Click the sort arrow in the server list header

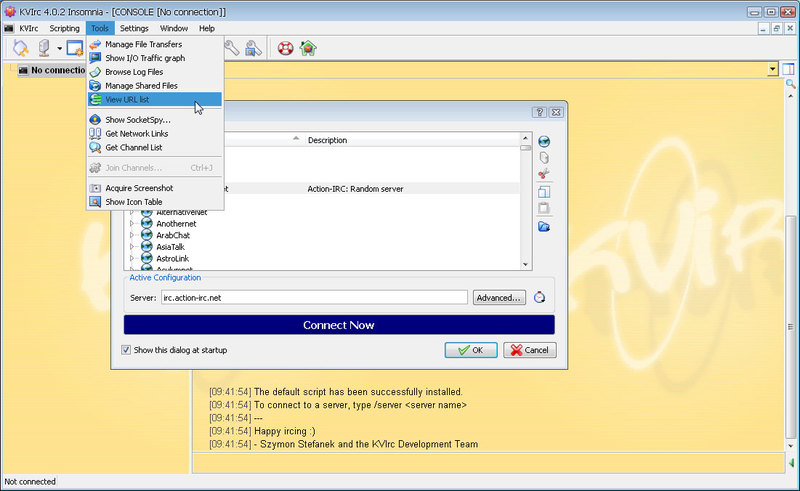coord(296,139)
